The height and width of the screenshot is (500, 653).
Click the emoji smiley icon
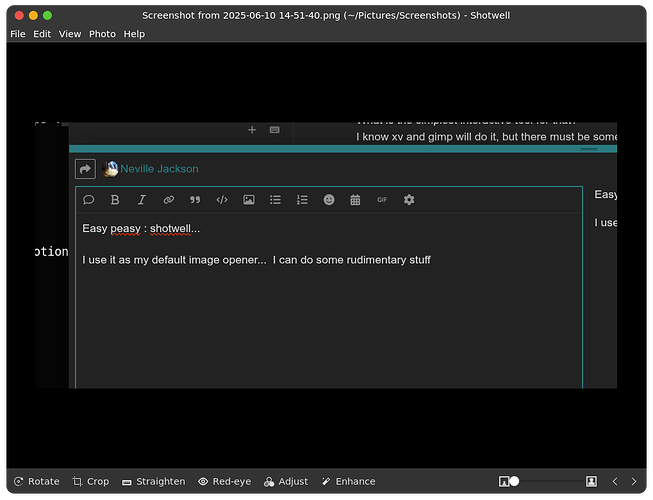point(329,200)
